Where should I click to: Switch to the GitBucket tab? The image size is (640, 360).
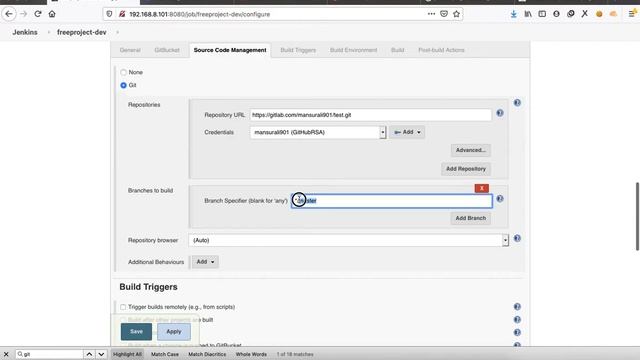167,50
